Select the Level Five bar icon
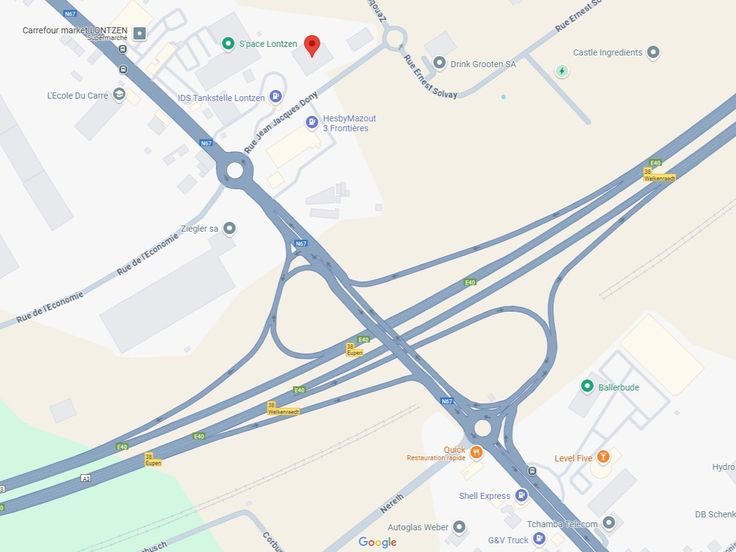 click(x=603, y=457)
